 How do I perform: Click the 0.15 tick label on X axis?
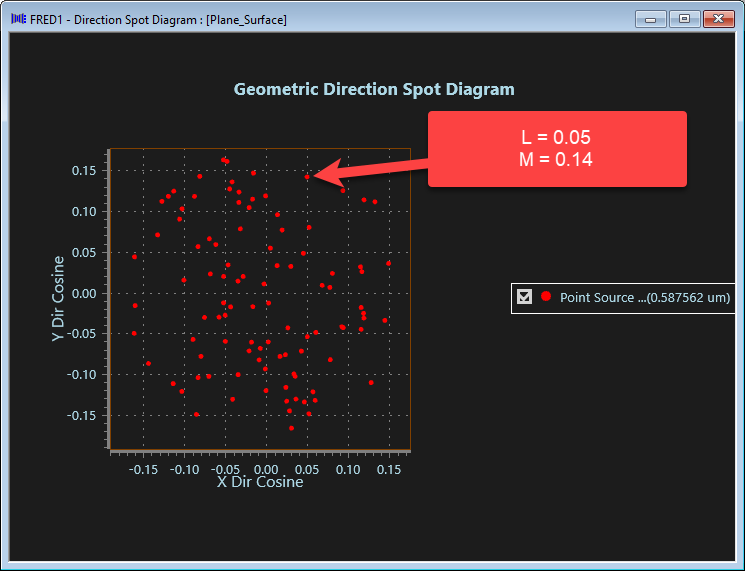[389, 468]
